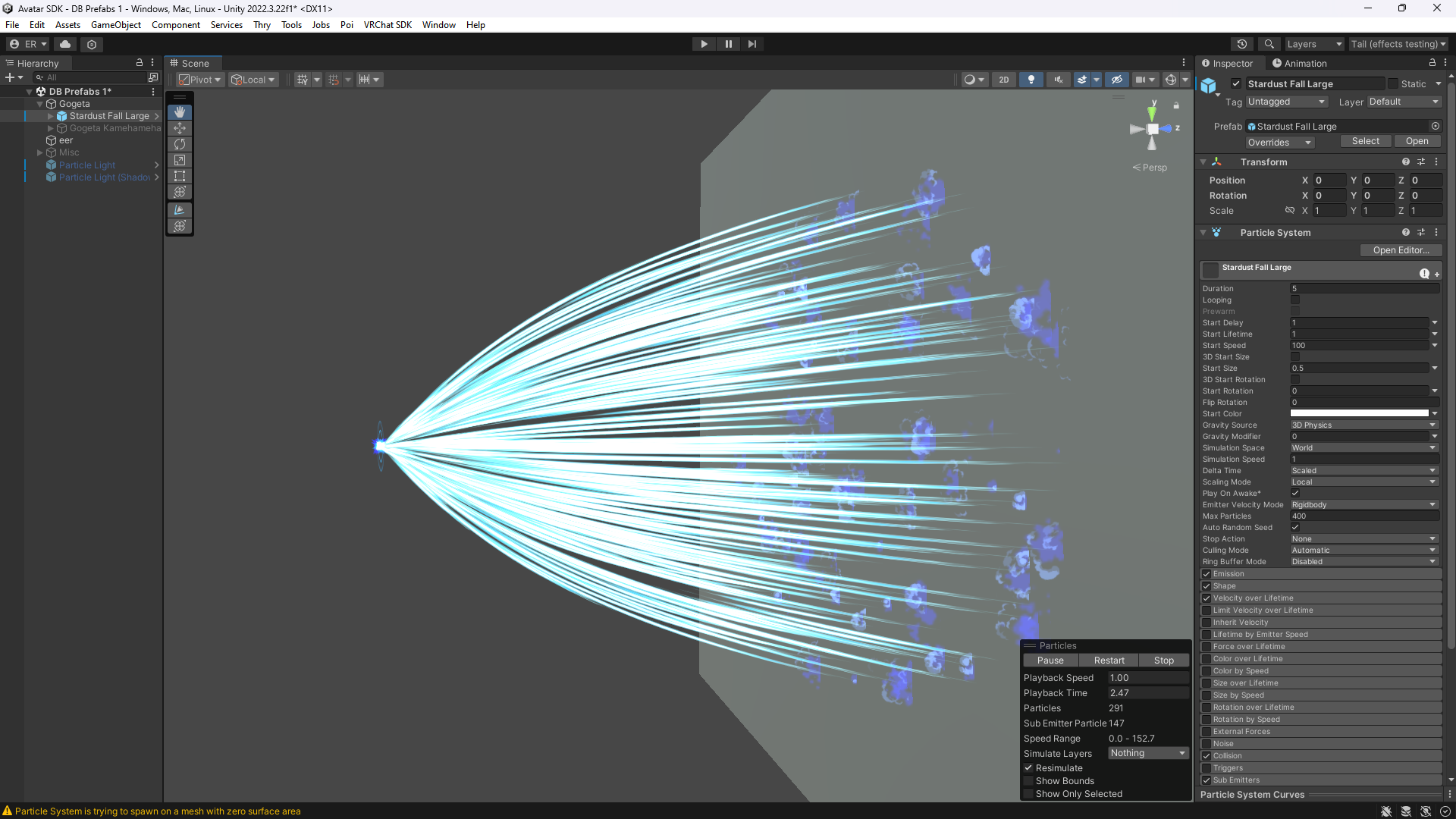Viewport: 1456px width, 819px height.
Task: Switch to the Animation tab
Action: [1300, 64]
